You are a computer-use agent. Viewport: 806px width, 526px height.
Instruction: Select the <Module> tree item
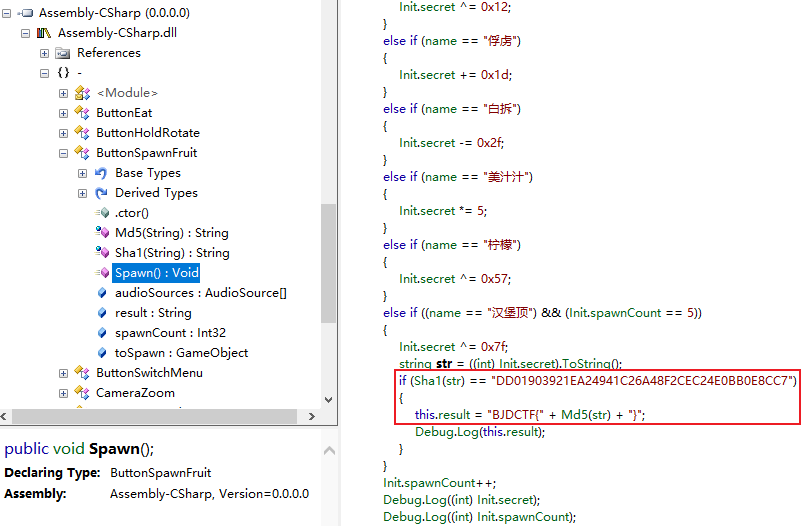coord(127,93)
